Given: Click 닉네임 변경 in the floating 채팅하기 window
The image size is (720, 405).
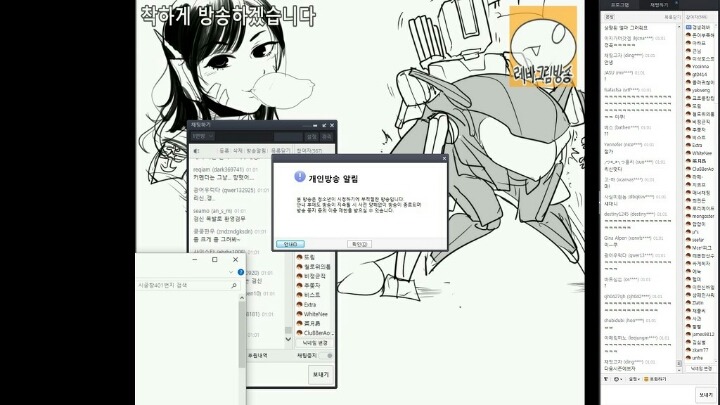Looking at the screenshot, I should coord(315,343).
